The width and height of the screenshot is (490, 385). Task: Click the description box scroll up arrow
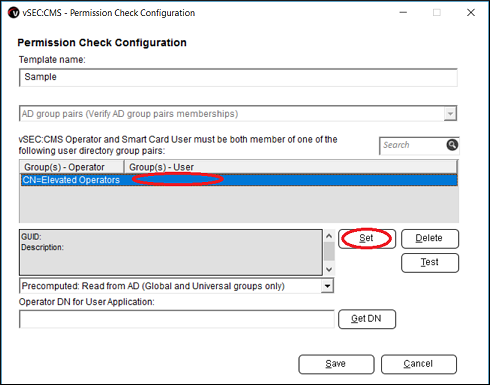329,236
